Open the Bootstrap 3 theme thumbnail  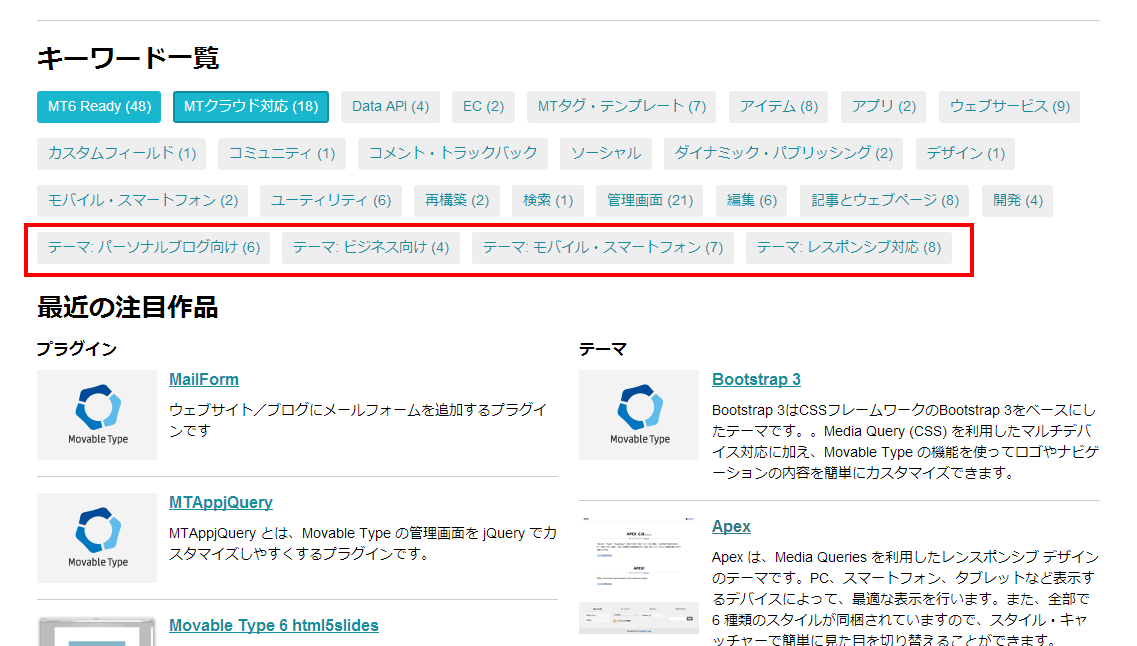639,415
